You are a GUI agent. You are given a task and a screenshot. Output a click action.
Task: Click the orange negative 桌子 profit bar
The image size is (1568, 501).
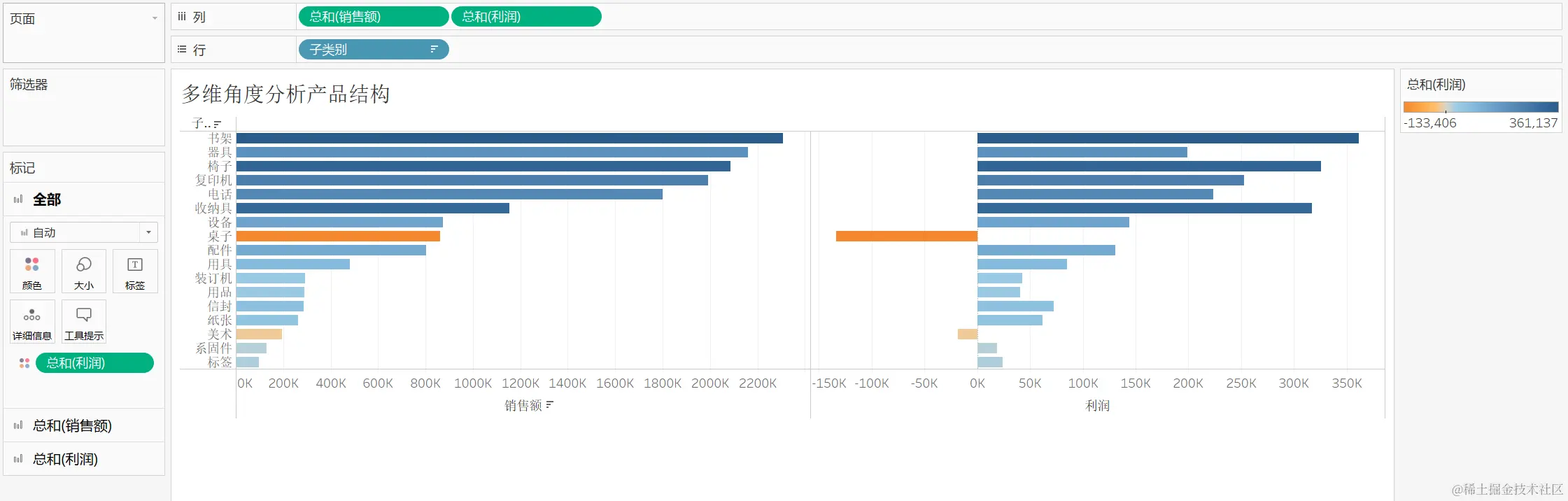[x=907, y=237]
